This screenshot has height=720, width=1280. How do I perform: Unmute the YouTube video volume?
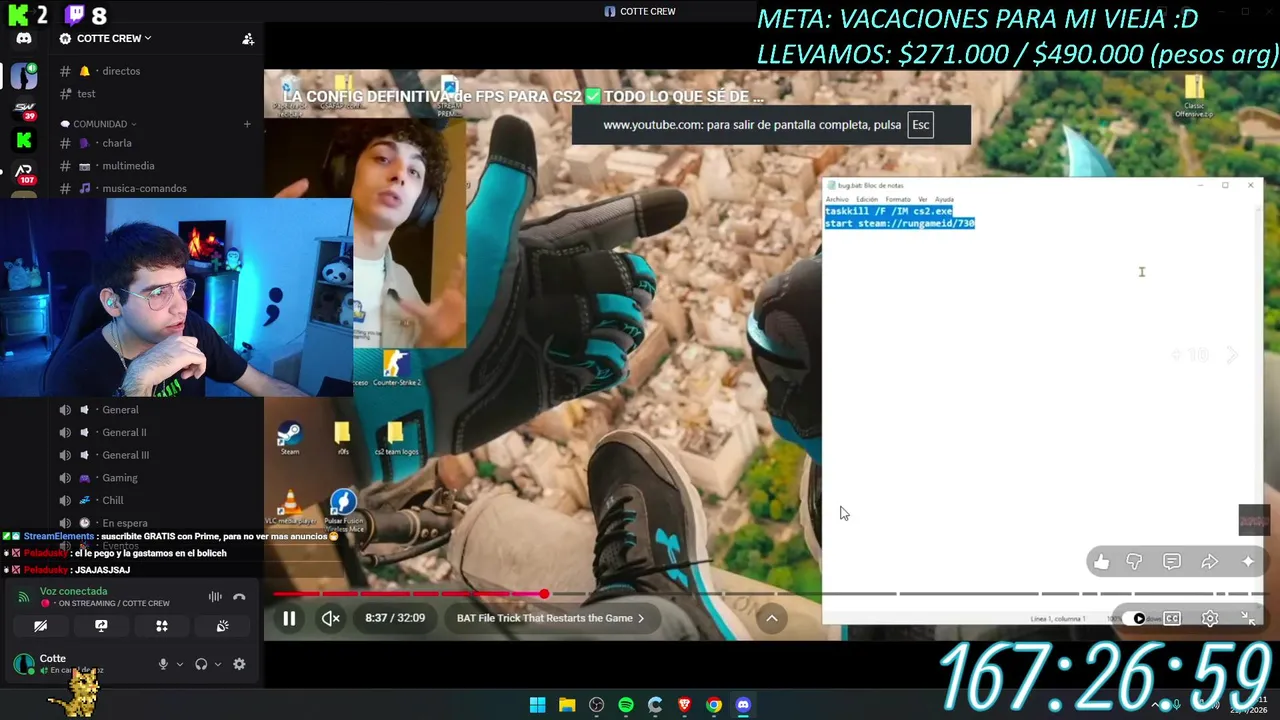pyautogui.click(x=331, y=618)
